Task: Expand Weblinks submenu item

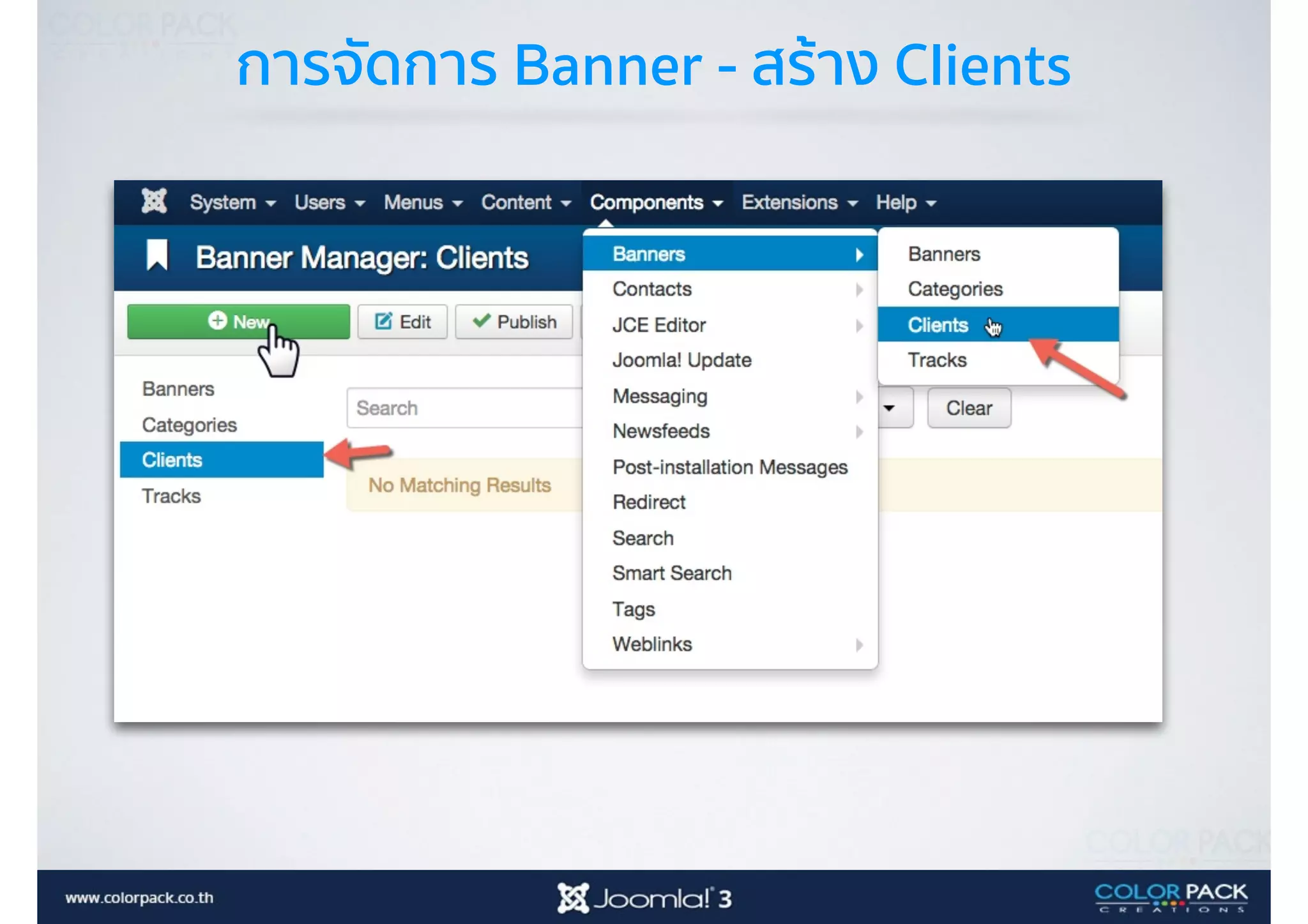Action: click(730, 644)
